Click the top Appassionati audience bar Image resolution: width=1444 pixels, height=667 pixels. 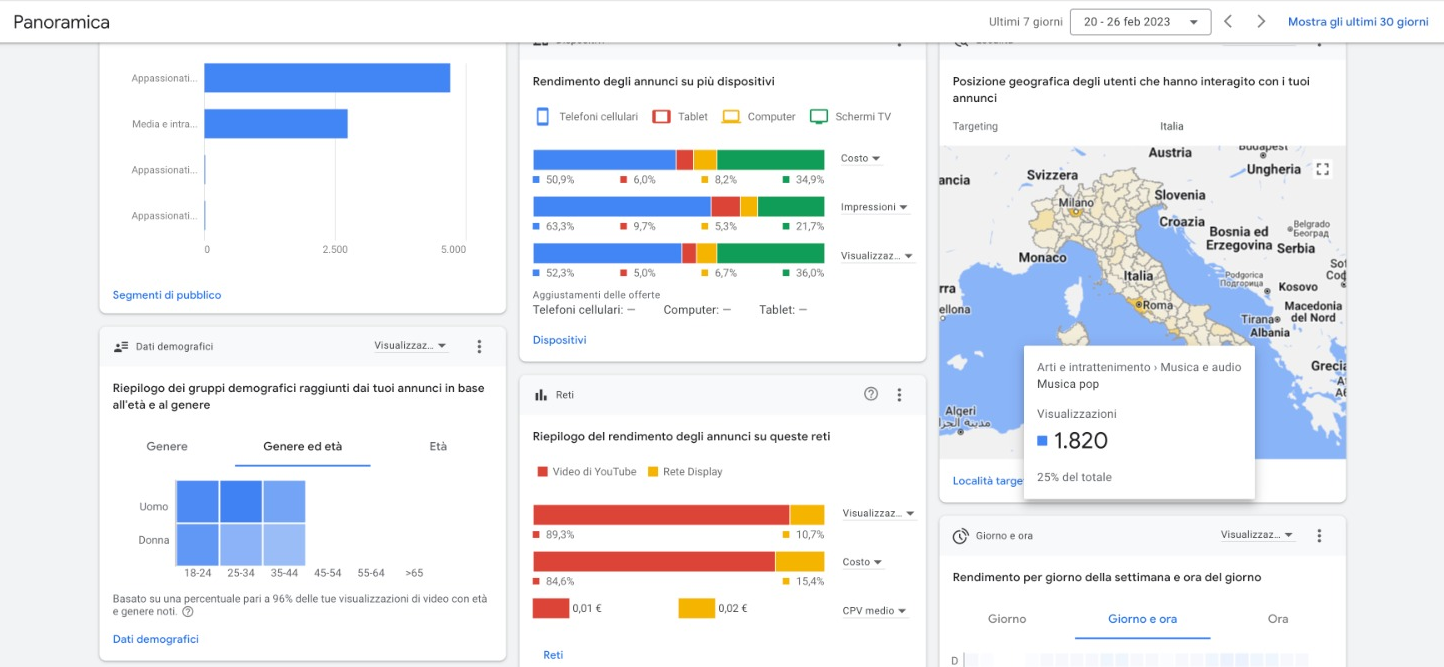pyautogui.click(x=327, y=78)
